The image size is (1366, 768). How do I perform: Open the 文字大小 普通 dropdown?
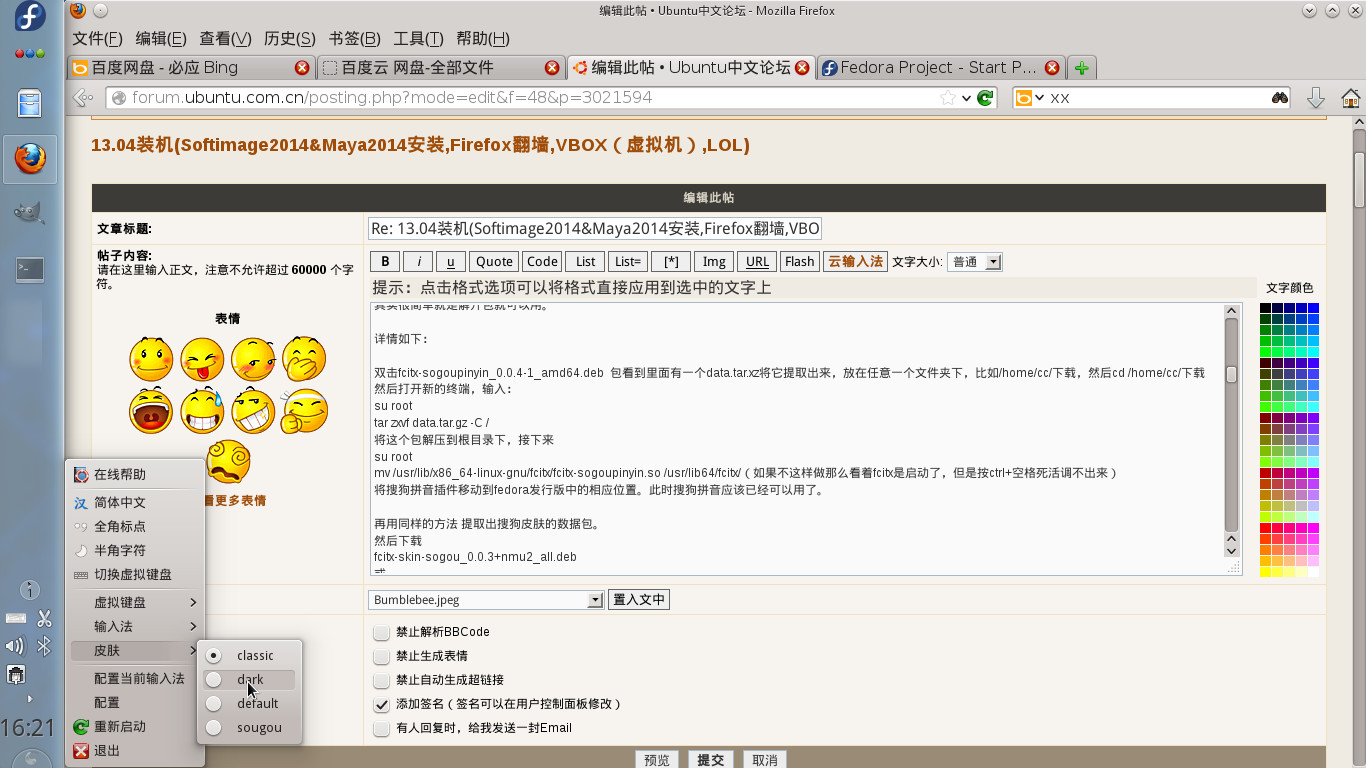[974, 262]
